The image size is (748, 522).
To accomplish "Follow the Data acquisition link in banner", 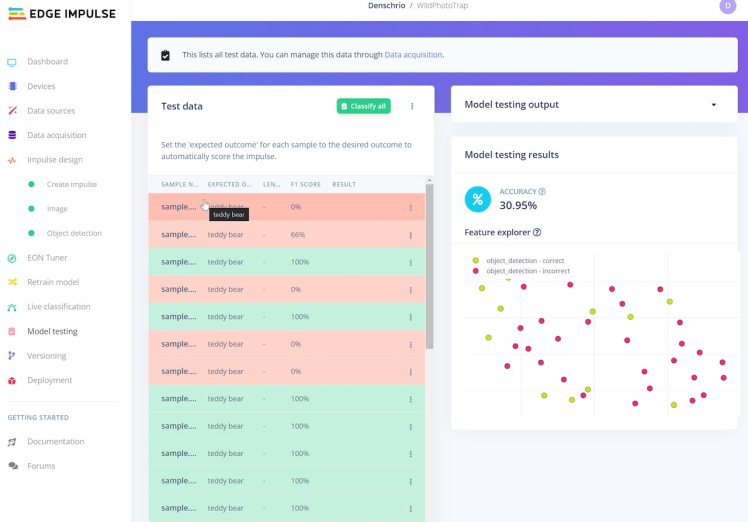I will [x=413, y=54].
